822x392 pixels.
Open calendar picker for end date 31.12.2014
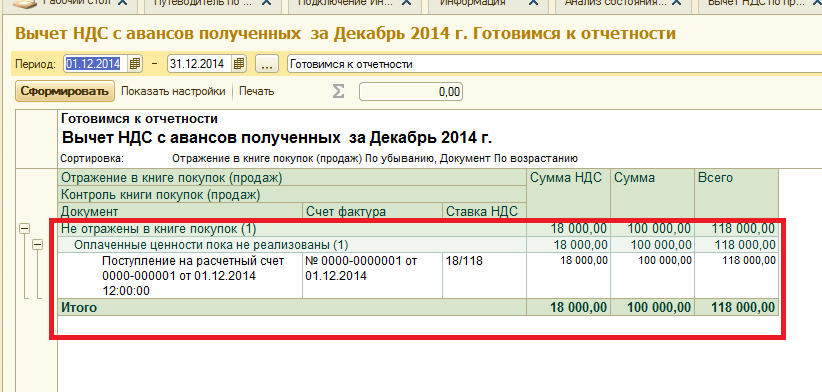pos(239,64)
